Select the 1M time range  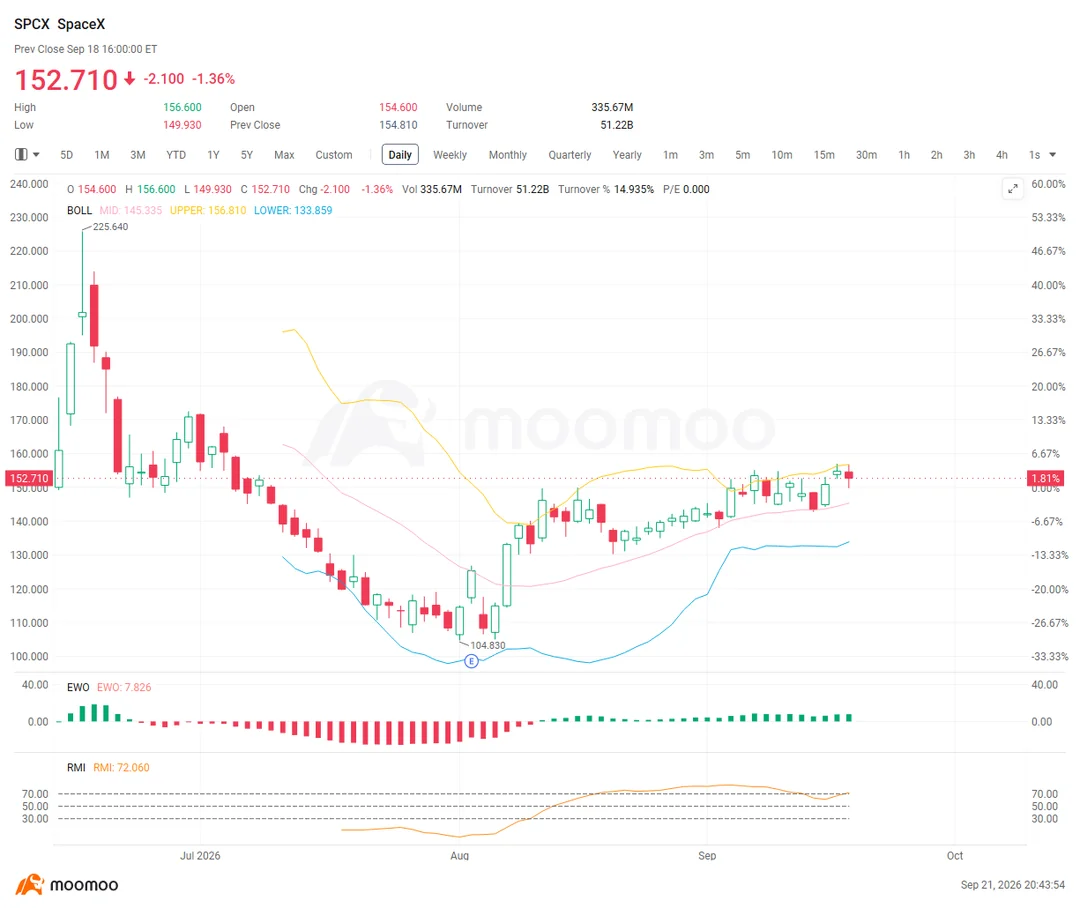coord(102,155)
